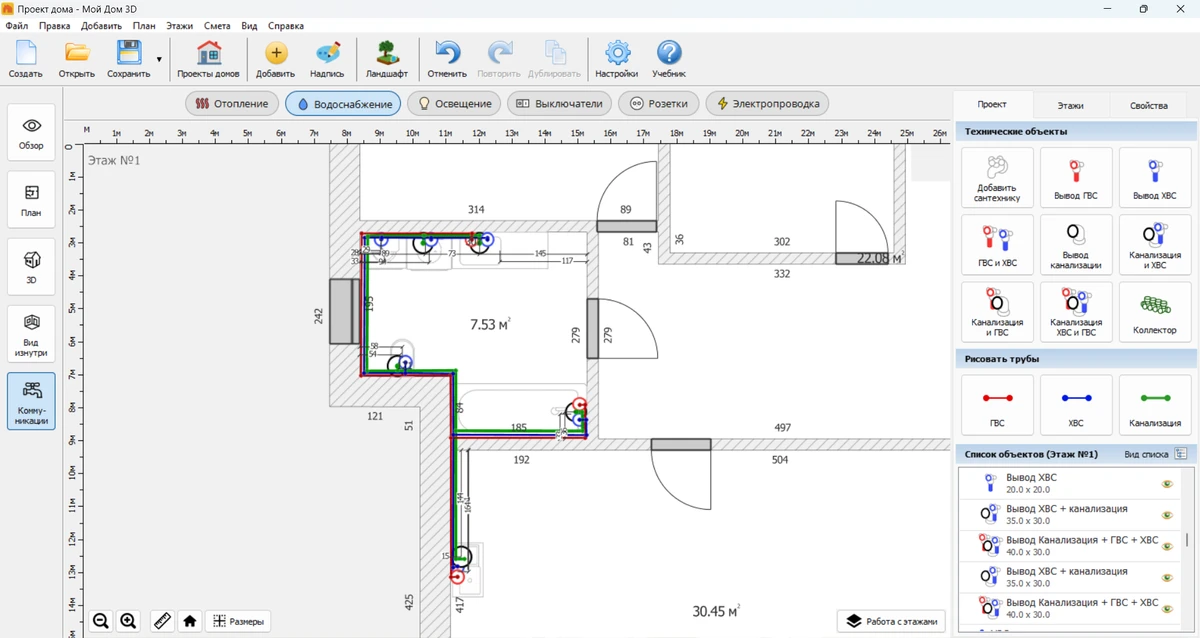This screenshot has height=638, width=1200.
Task: Expand the Save (Сохранить) dropdown arrow
Action: click(x=159, y=60)
